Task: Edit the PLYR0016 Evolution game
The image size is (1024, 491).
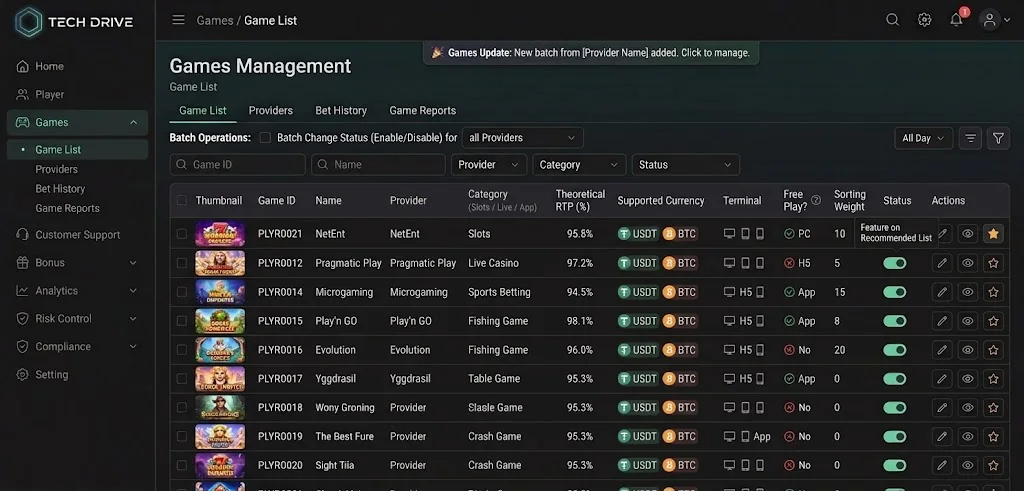Action: point(942,350)
